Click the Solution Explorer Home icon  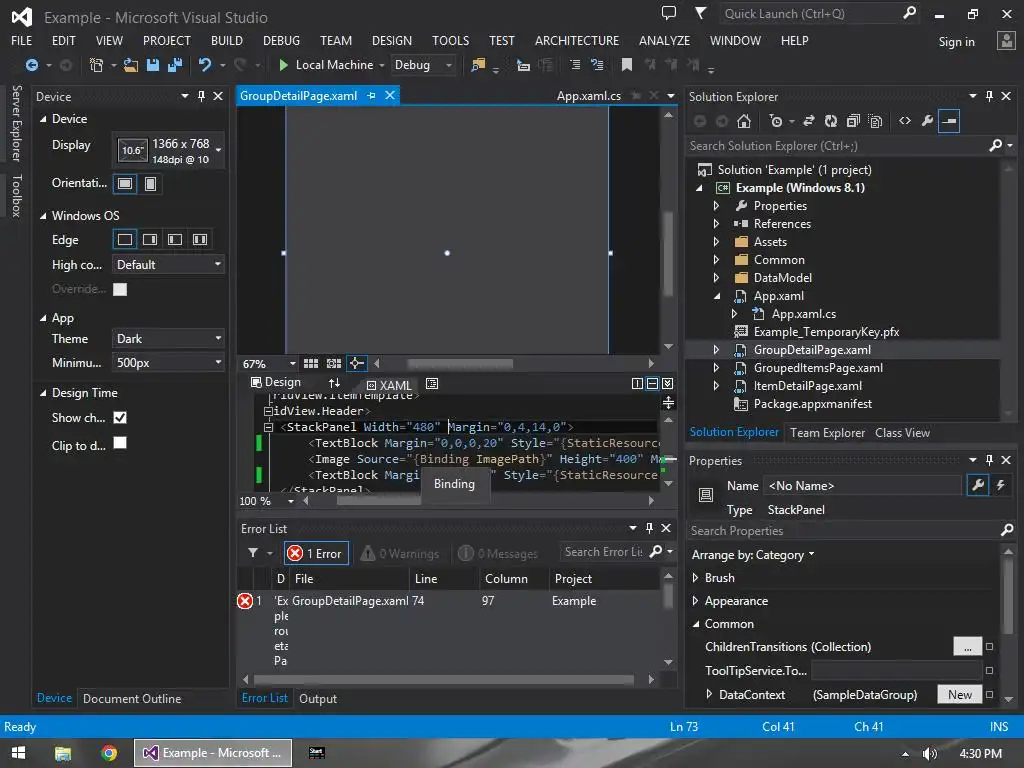pos(744,121)
